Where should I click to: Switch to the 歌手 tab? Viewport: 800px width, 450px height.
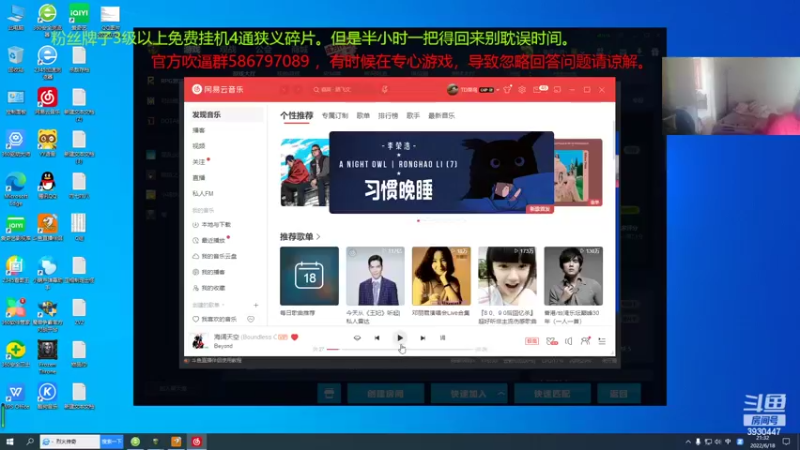pos(413,116)
